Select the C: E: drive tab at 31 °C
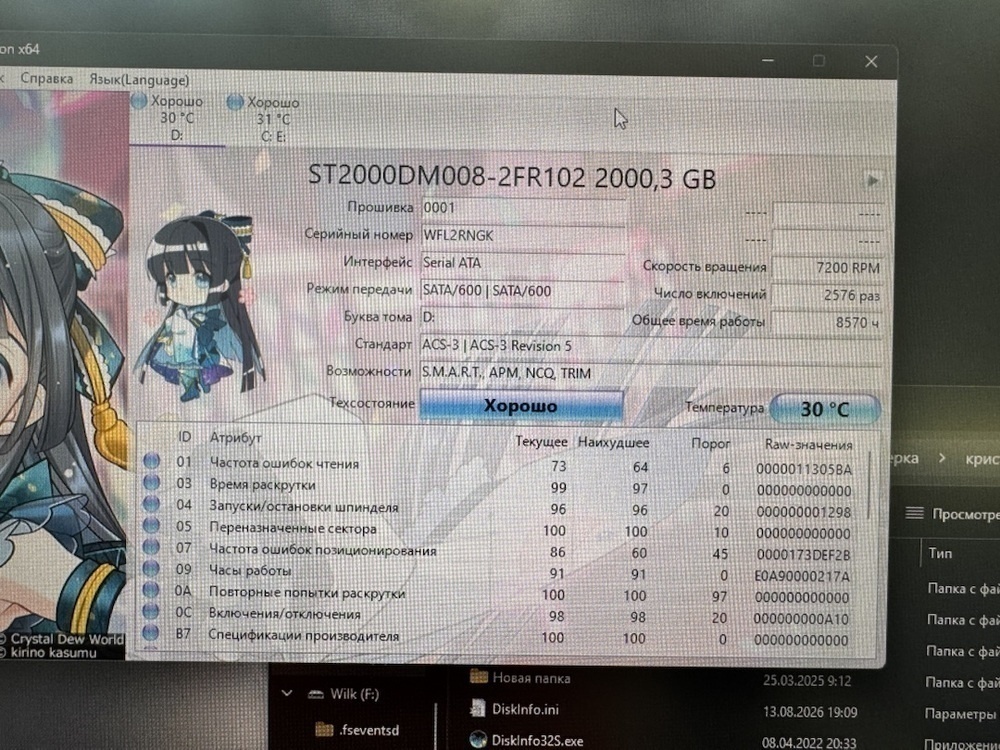This screenshot has width=1000, height=750. (273, 119)
